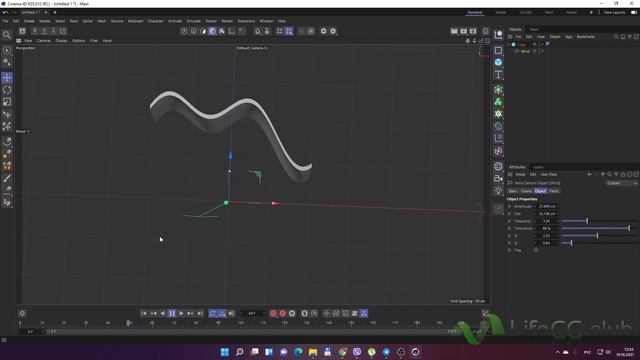The image size is (640, 360).
Task: Open the Simulate menu
Action: click(193, 21)
